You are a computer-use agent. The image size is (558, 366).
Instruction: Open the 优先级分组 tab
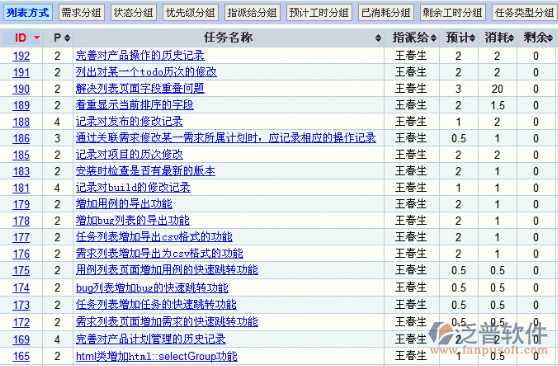click(x=191, y=13)
